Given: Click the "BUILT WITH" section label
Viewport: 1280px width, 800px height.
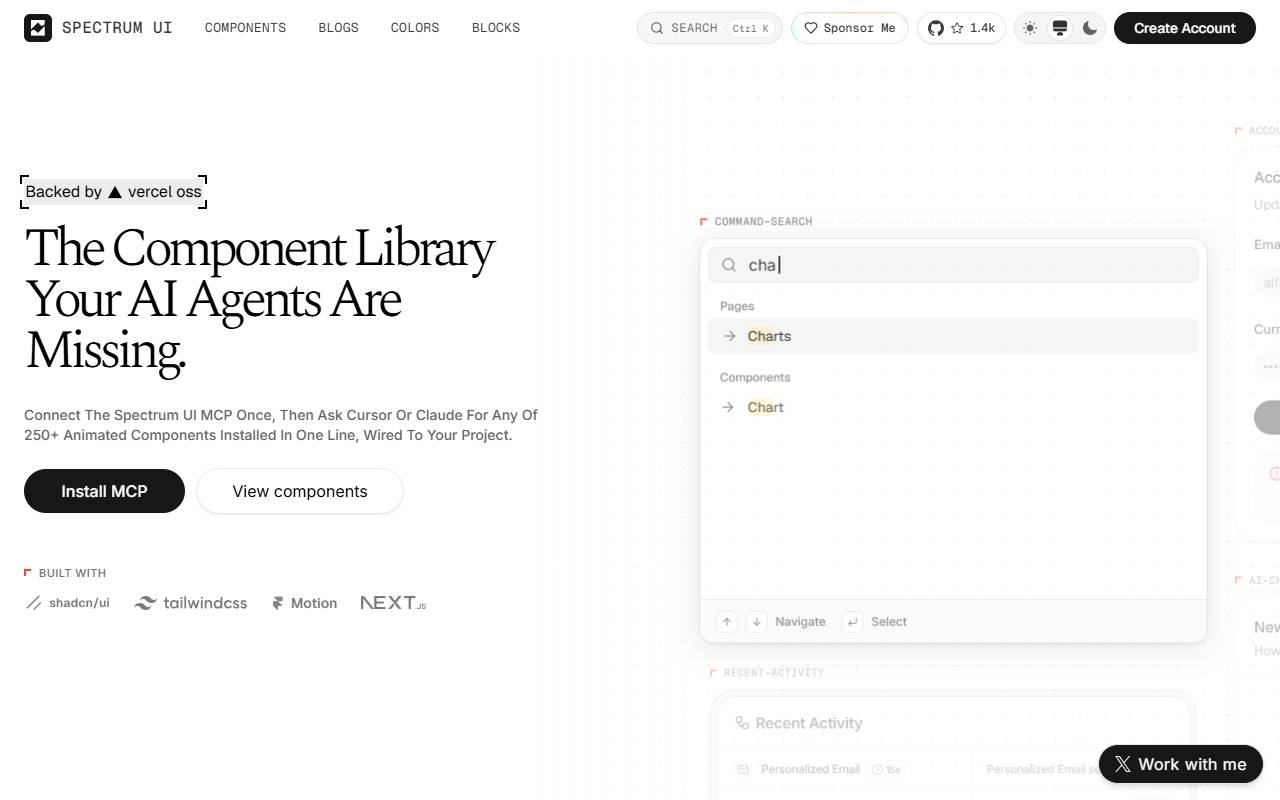Looking at the screenshot, I should click(x=72, y=573).
